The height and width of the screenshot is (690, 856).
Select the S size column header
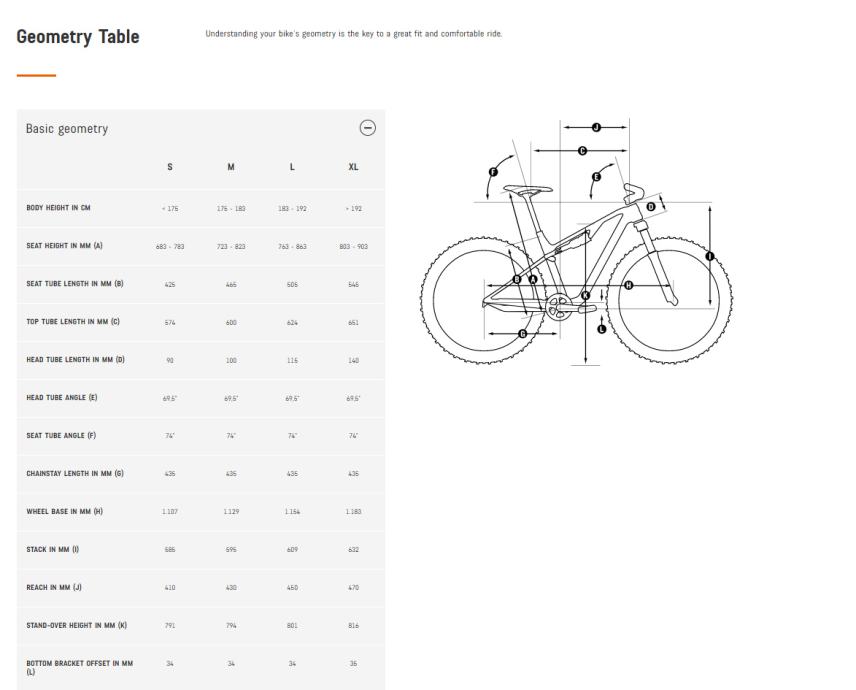170,167
